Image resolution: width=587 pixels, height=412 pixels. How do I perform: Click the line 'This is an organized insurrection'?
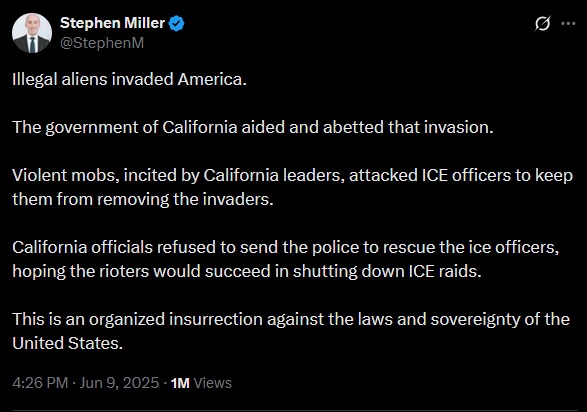(x=291, y=319)
